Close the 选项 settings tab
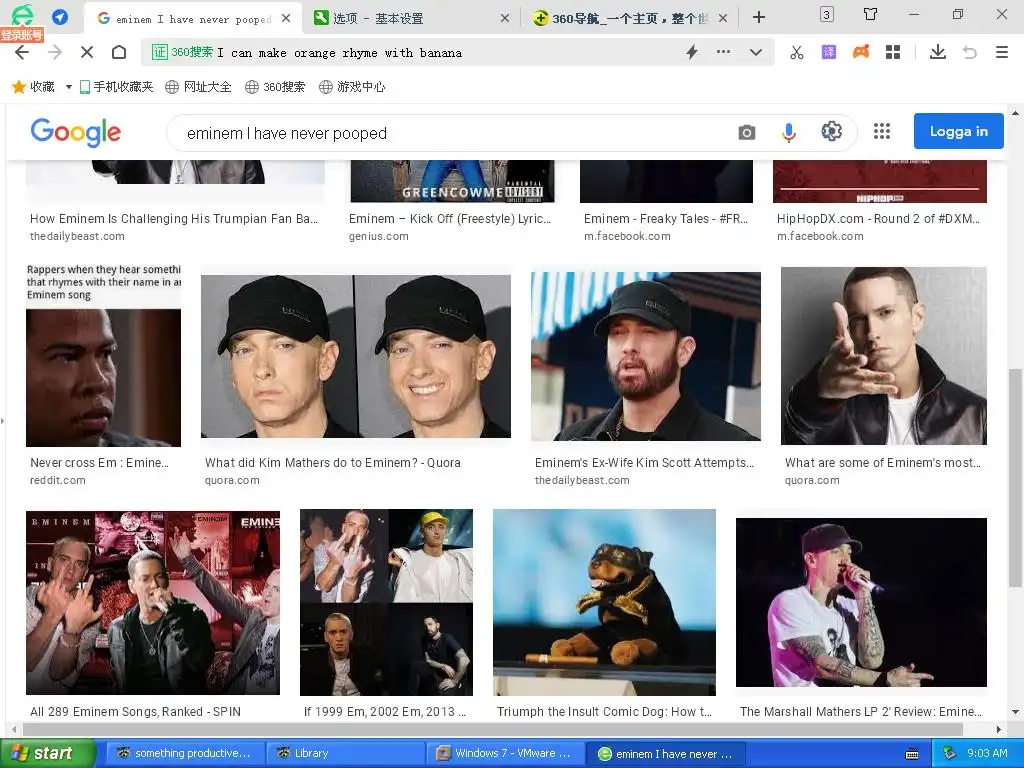 505,18
